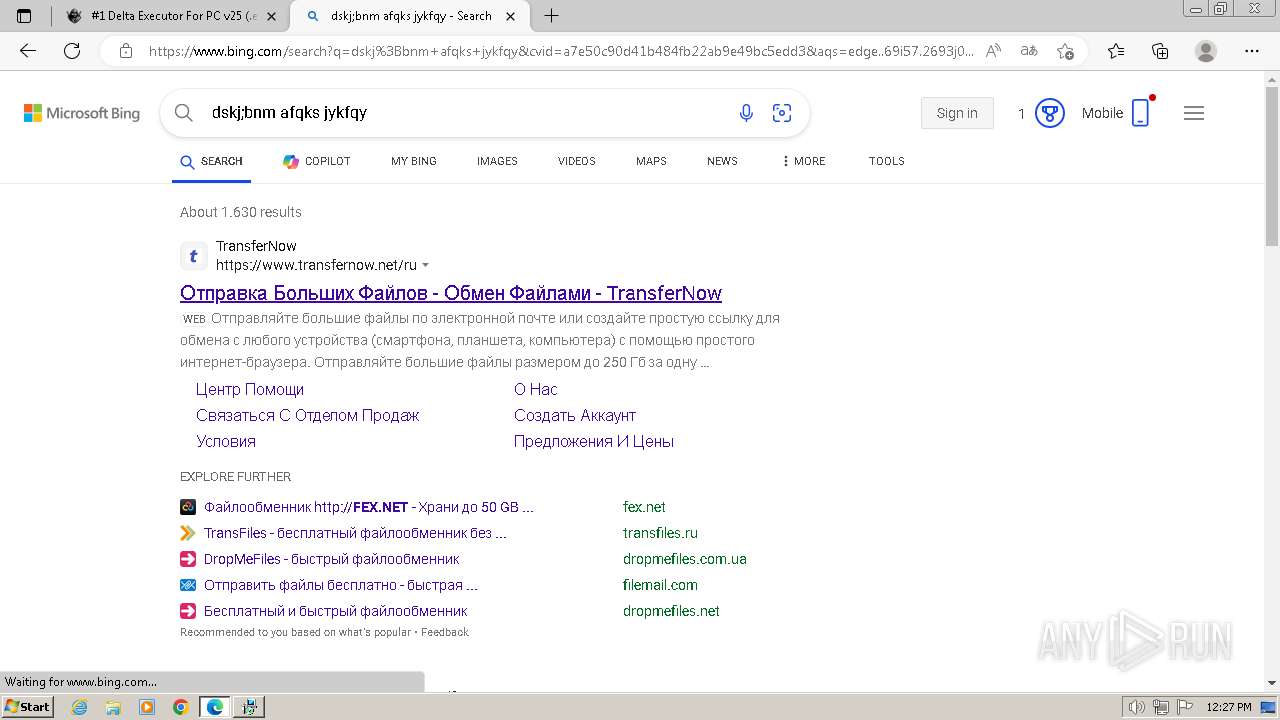Launch Internet Explorer from taskbar
The height and width of the screenshot is (720, 1280).
[80, 707]
